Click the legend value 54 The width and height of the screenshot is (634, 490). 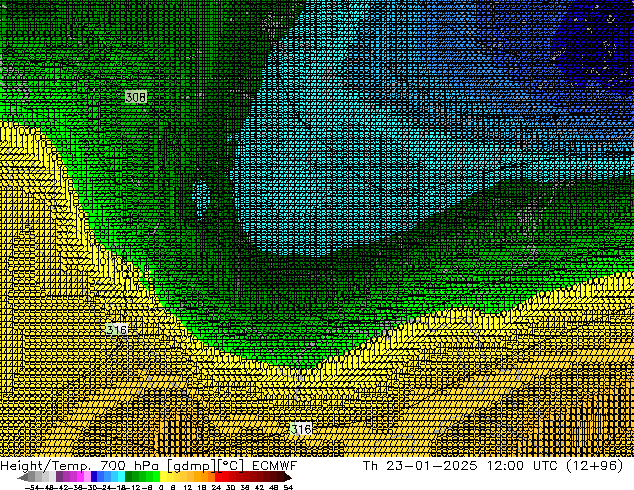(x=288, y=488)
